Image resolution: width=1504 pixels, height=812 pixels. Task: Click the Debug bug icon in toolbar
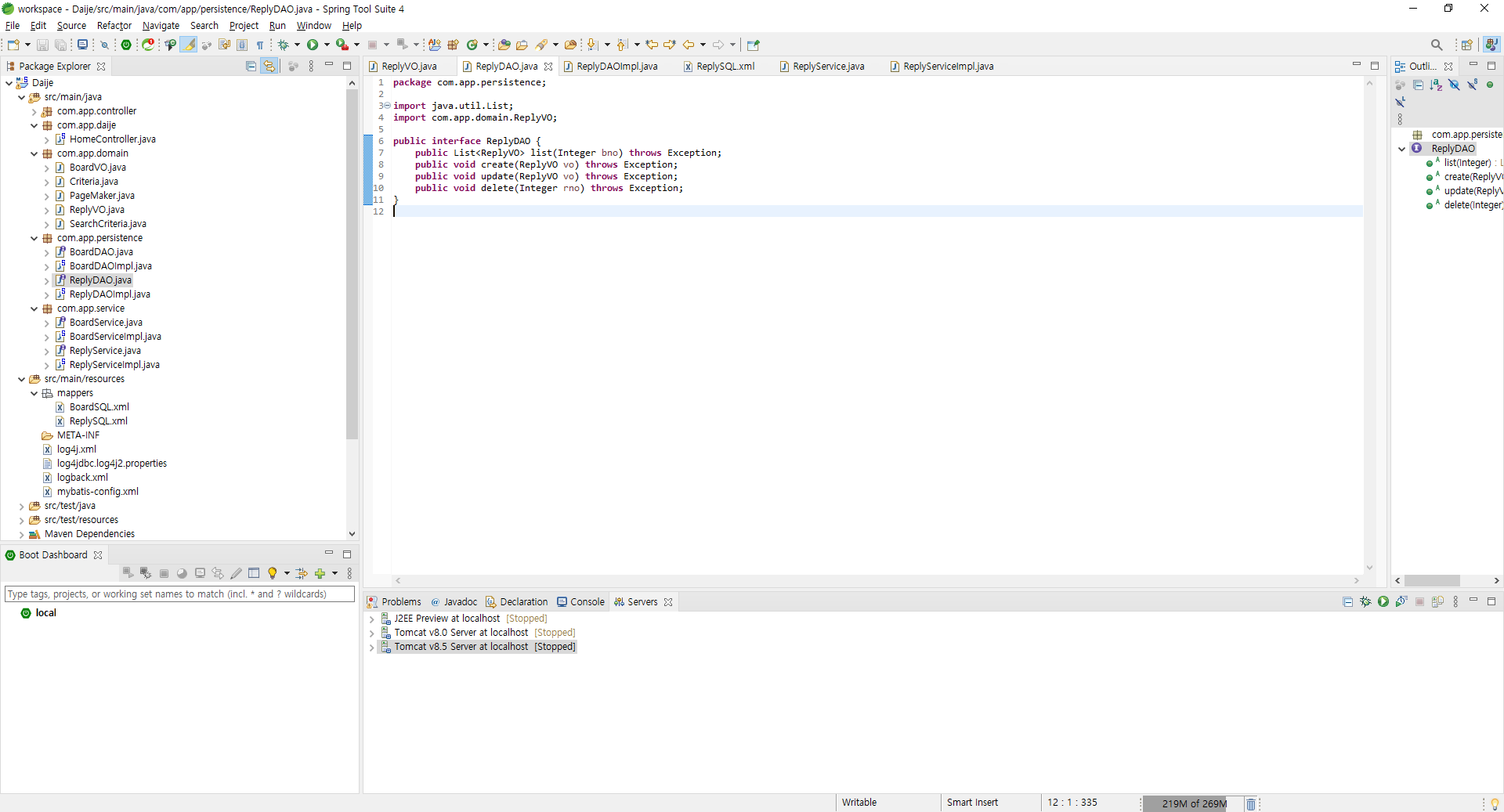[284, 45]
